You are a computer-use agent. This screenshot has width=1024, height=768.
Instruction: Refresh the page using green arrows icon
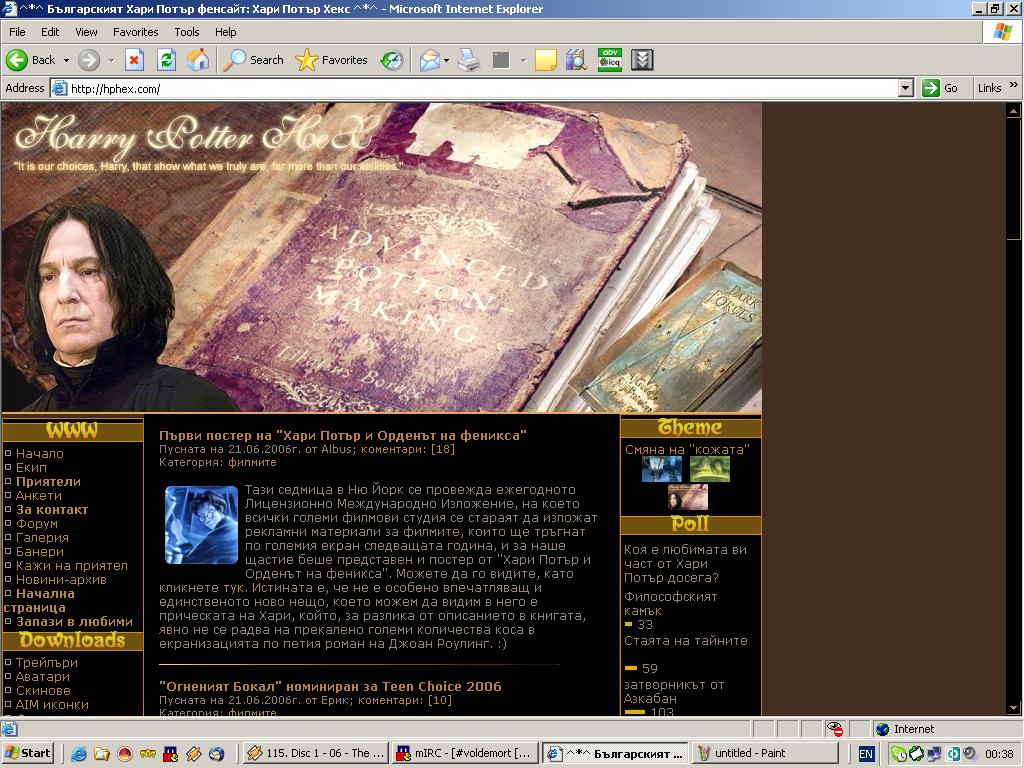pos(167,60)
